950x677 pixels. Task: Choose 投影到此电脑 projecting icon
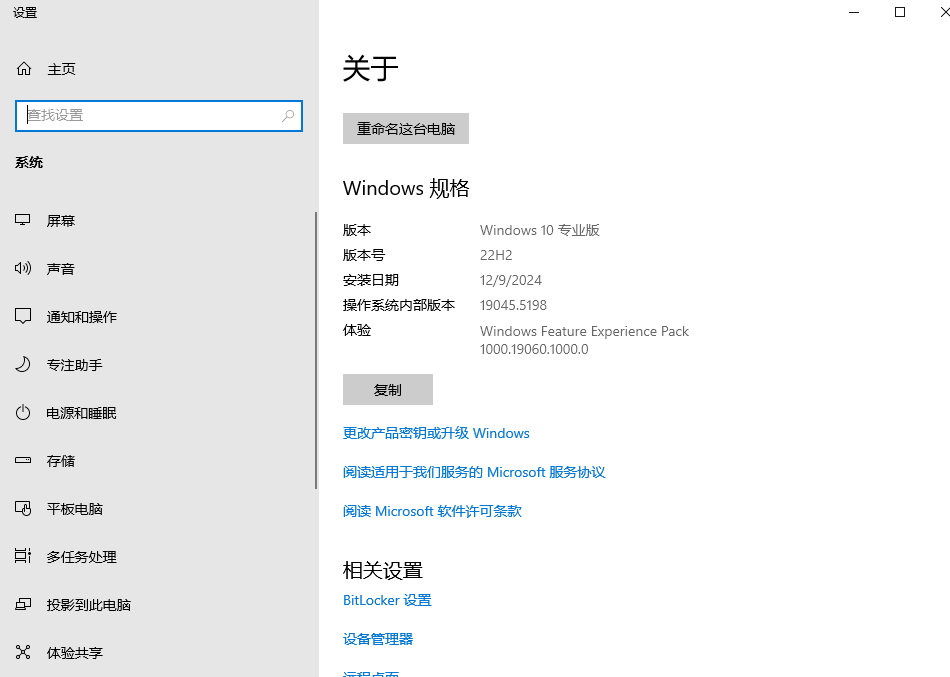point(24,605)
